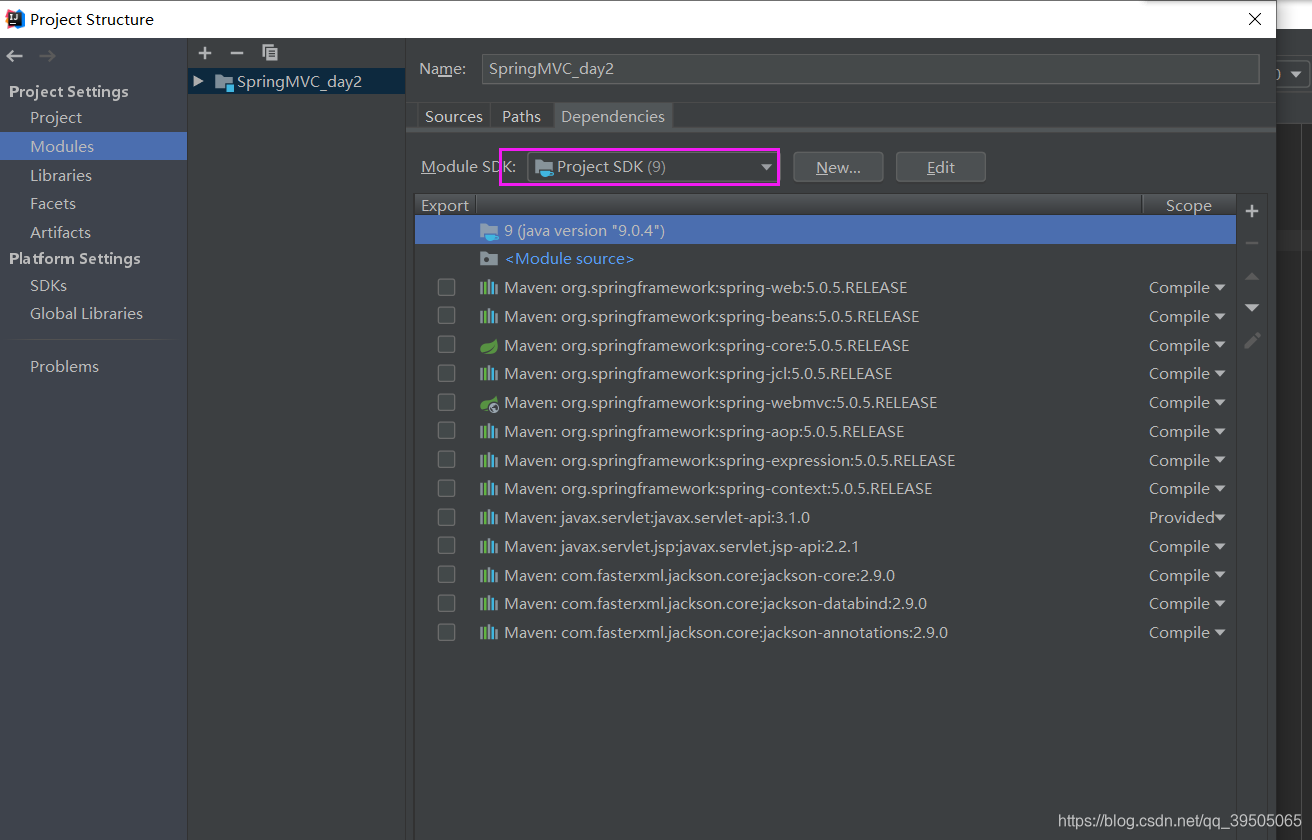Toggle export checkbox for jackson-annotations
1312x840 pixels.
(446, 633)
